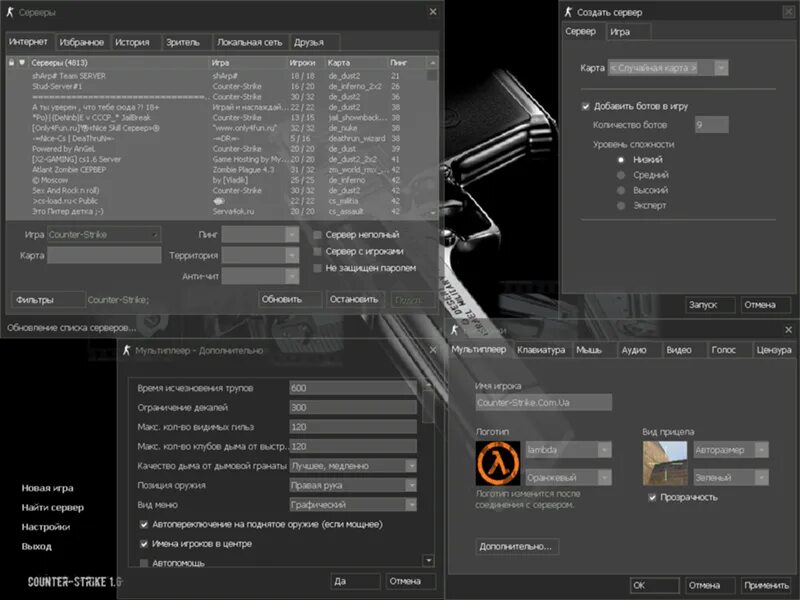Open the 'Анти-чит' filter dropdown
The width and height of the screenshot is (800, 600).
coord(260,276)
